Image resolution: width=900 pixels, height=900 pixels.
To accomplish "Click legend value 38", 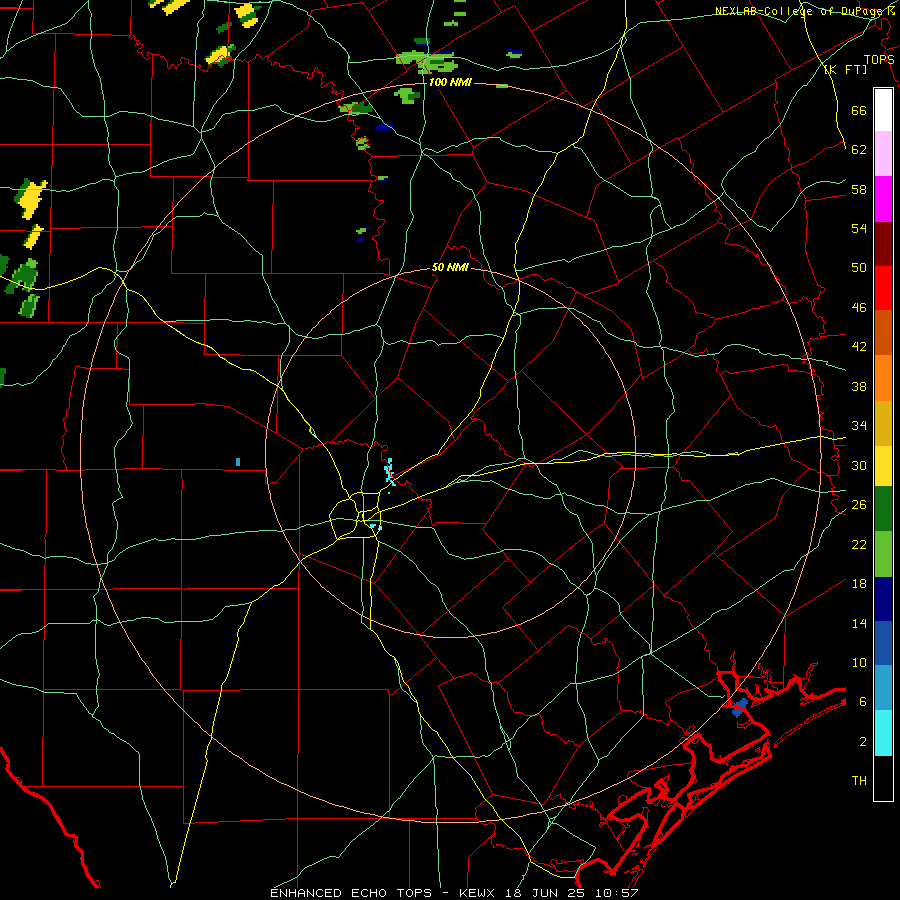I will click(859, 386).
